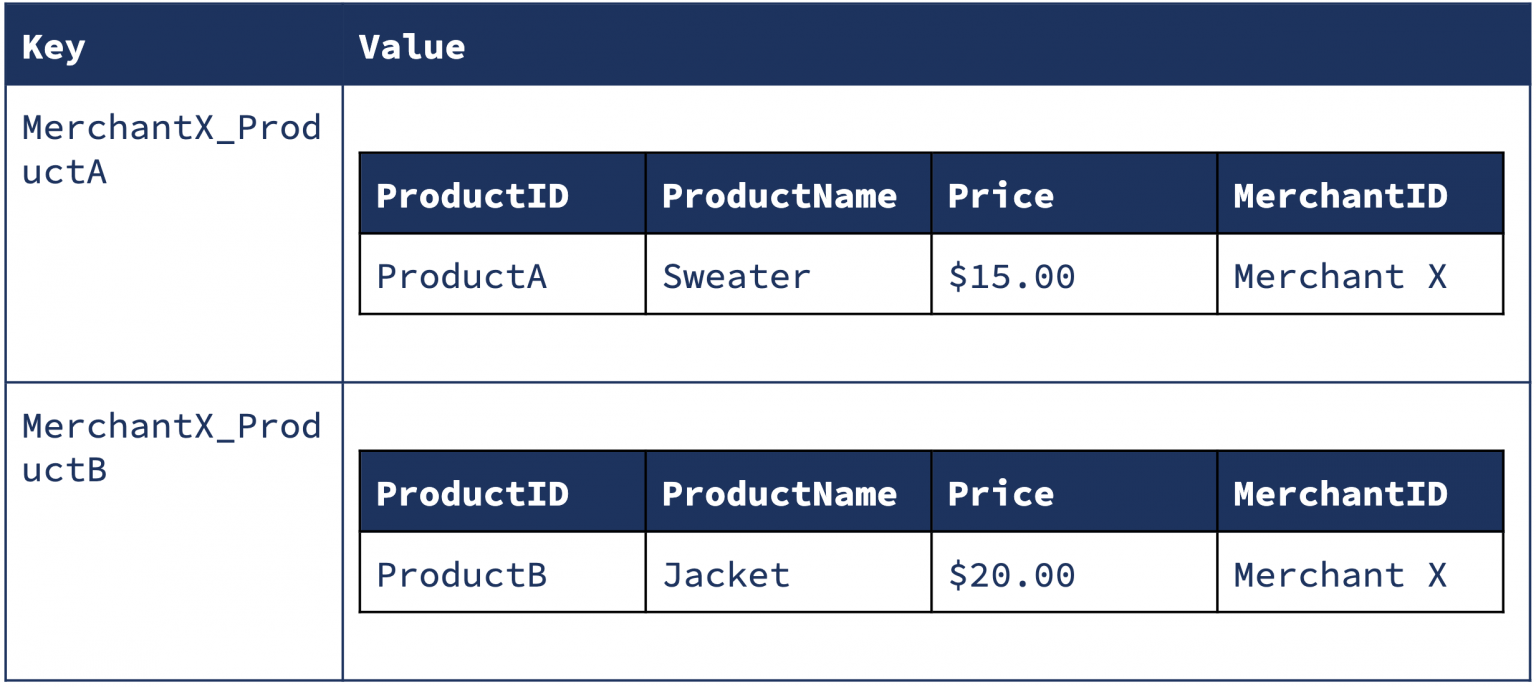Screen dimensions: 1536x687
Task: Click the Value column header
Action: pyautogui.click(x=936, y=46)
